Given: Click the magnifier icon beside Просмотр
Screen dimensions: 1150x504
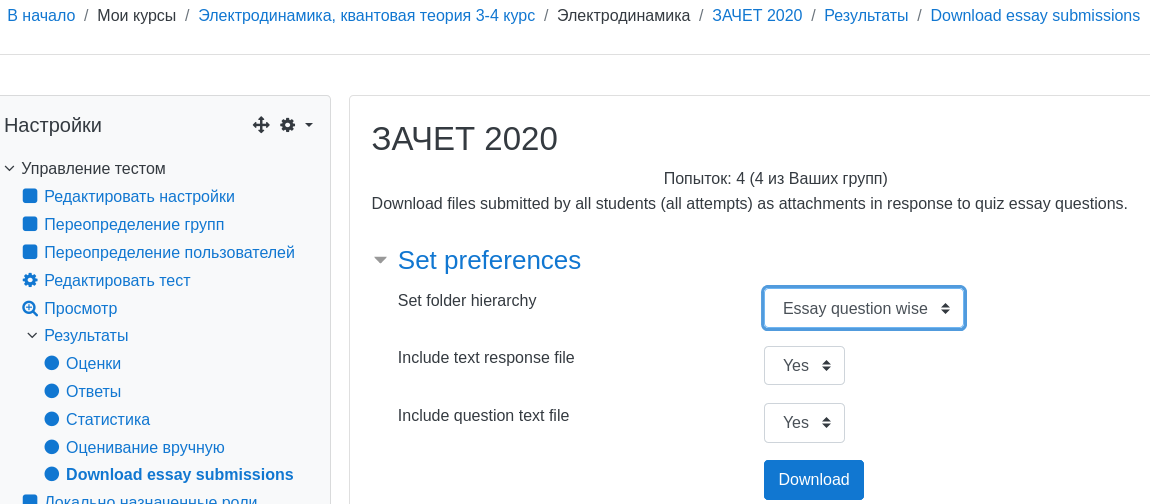Looking at the screenshot, I should 30,308.
